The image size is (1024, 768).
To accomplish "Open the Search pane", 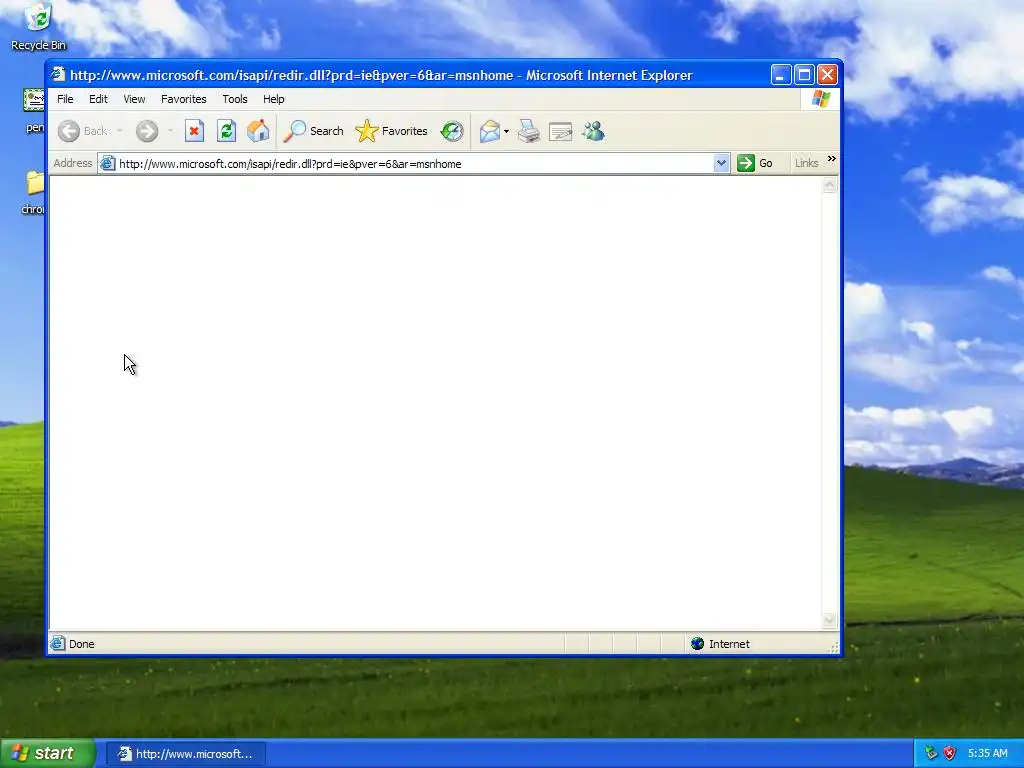I will point(313,131).
